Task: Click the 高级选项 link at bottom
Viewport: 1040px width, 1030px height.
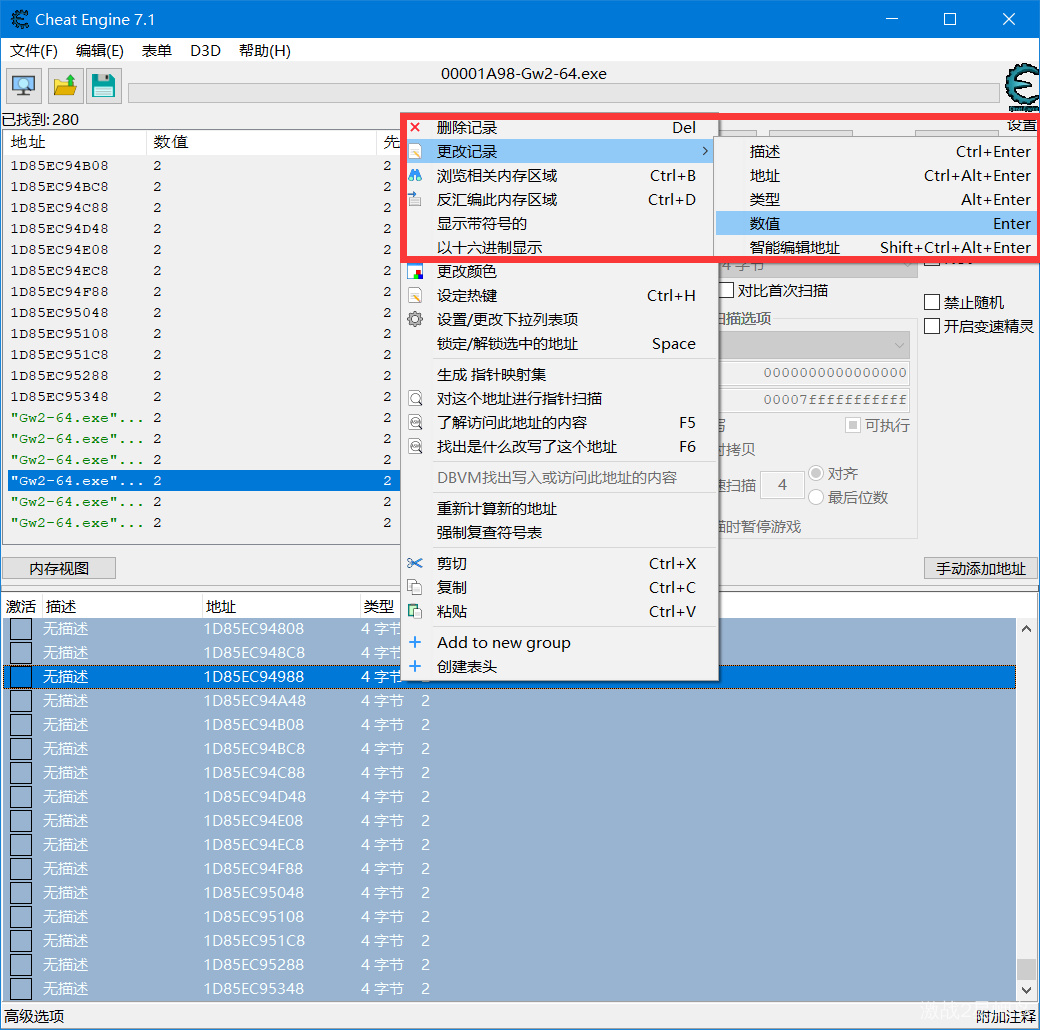Action: point(34,1016)
